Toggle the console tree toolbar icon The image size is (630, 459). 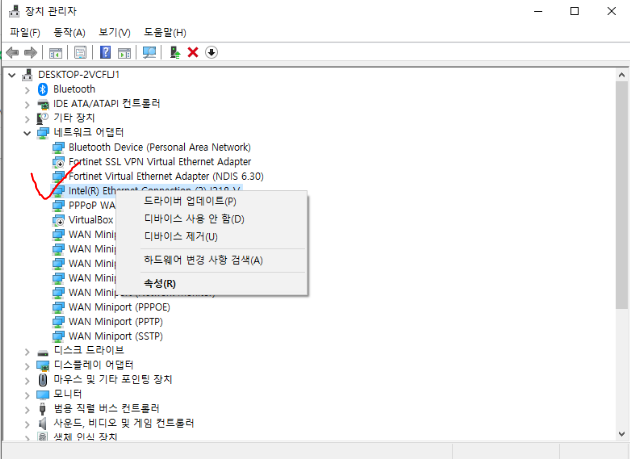pyautogui.click(x=55, y=53)
